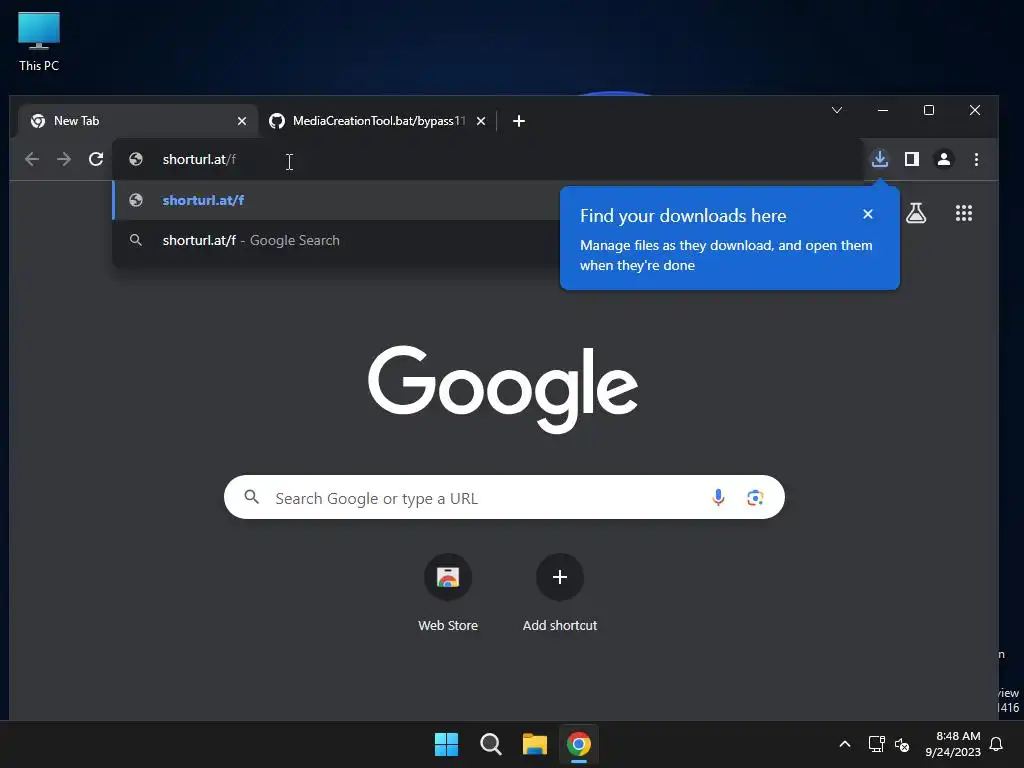The height and width of the screenshot is (768, 1024).
Task: Open the tab search dropdown chevron
Action: [x=837, y=110]
